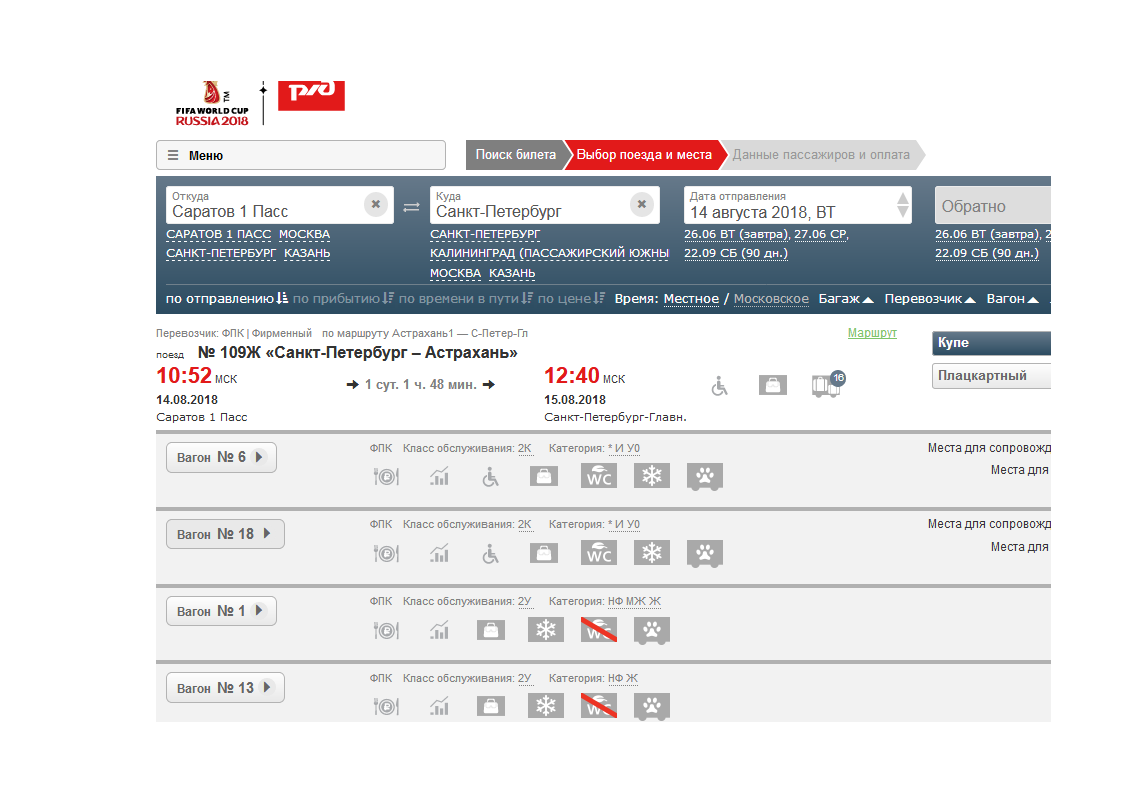
Task: Switch time display to Московское
Action: tap(771, 298)
